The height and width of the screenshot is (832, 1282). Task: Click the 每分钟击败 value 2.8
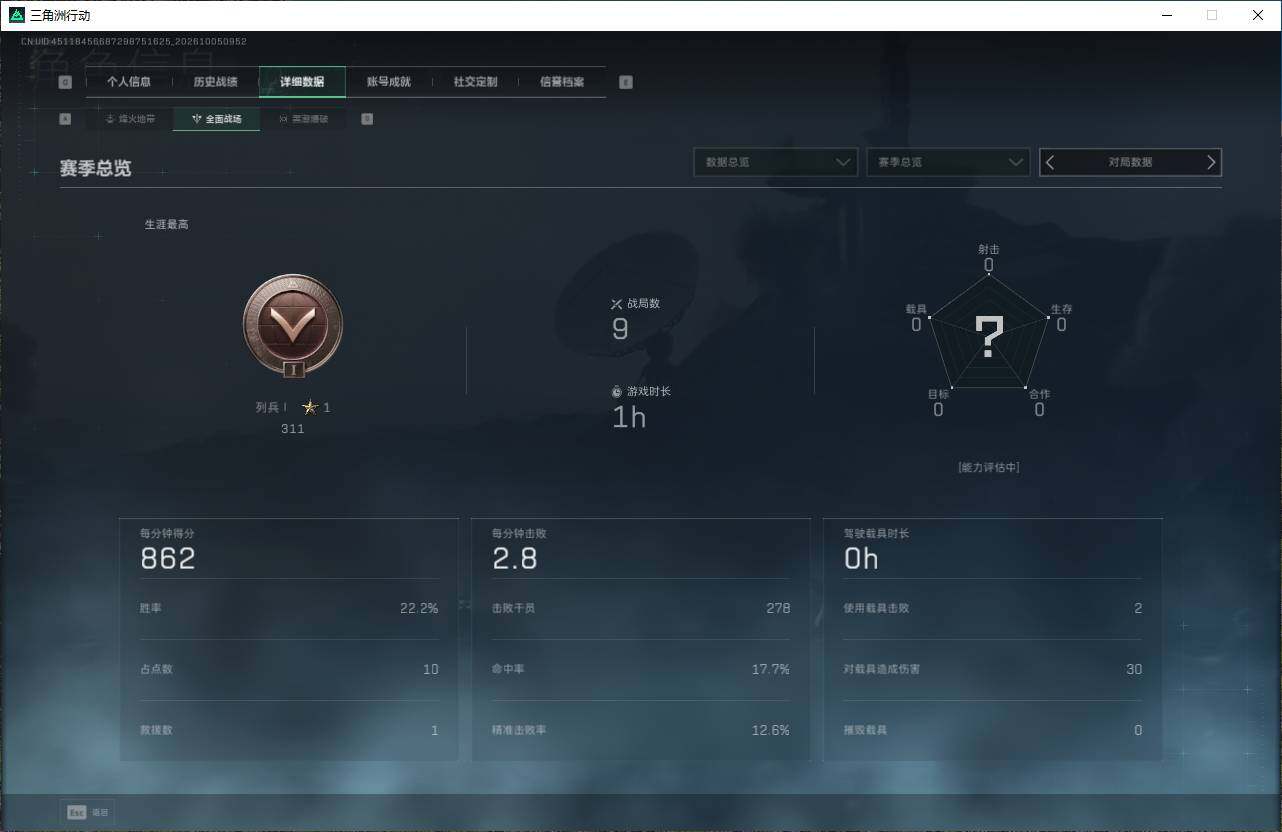[x=515, y=558]
